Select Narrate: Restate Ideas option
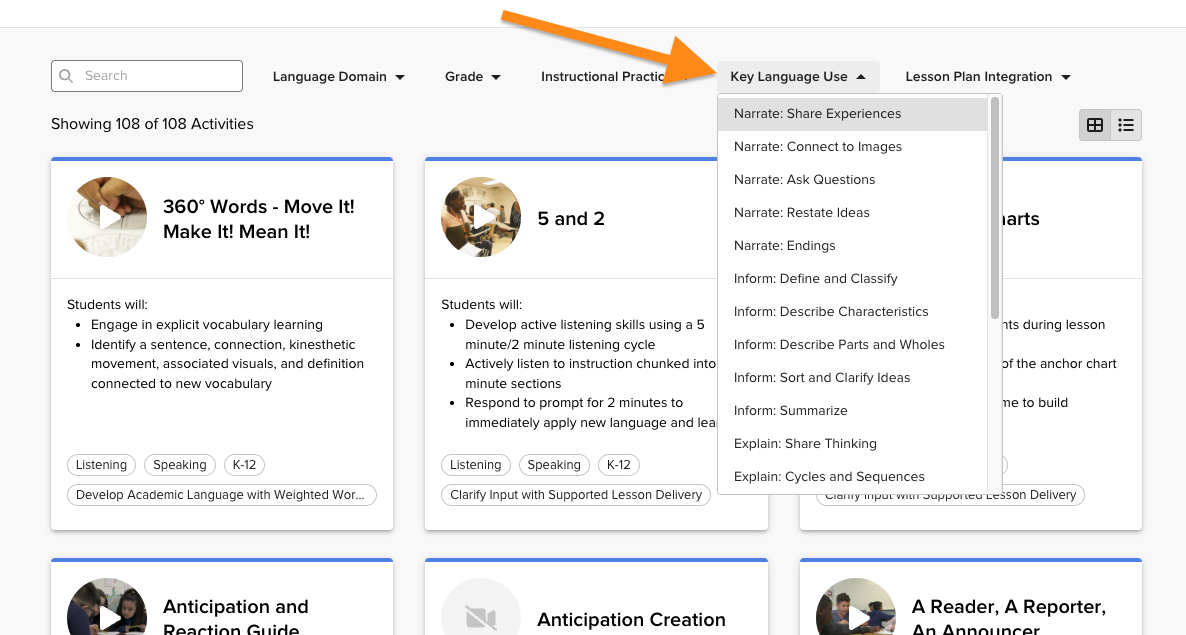 (x=852, y=212)
